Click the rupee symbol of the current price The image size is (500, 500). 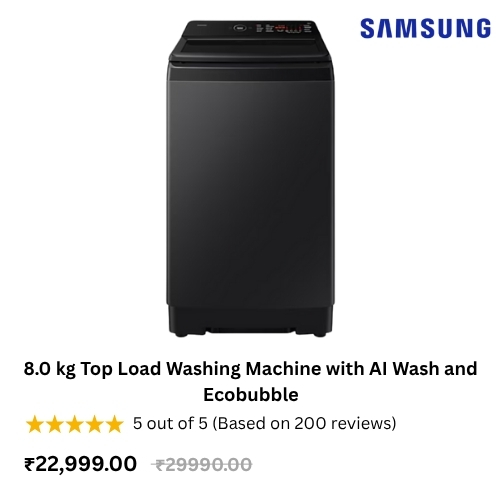click(x=29, y=464)
